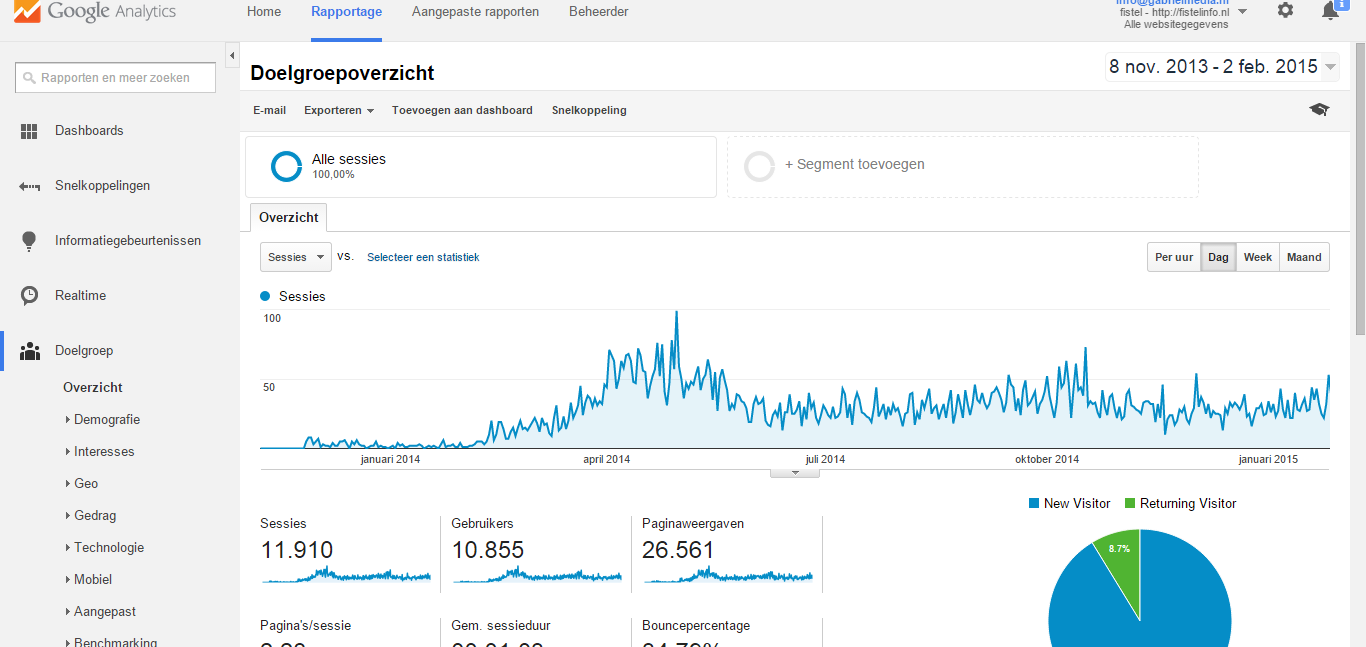Click the New Visitor legend entry
This screenshot has width=1366, height=647.
(1069, 504)
